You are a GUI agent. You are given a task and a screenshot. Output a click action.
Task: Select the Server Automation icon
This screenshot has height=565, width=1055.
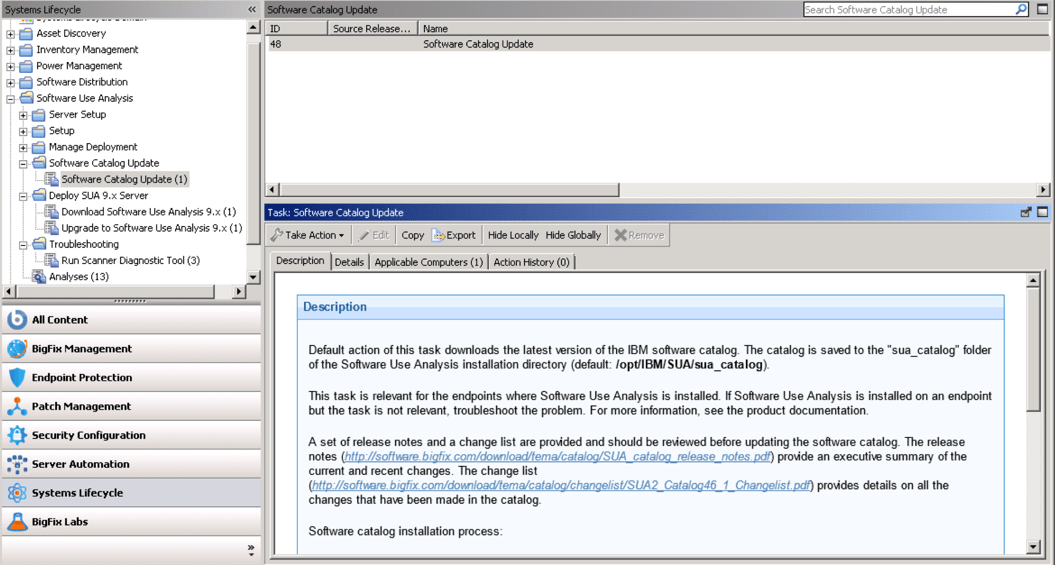tap(16, 465)
